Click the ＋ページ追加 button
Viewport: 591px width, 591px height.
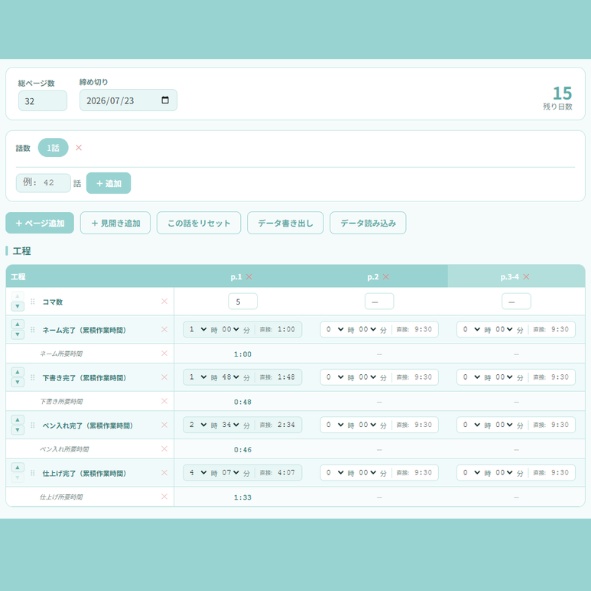[40, 223]
